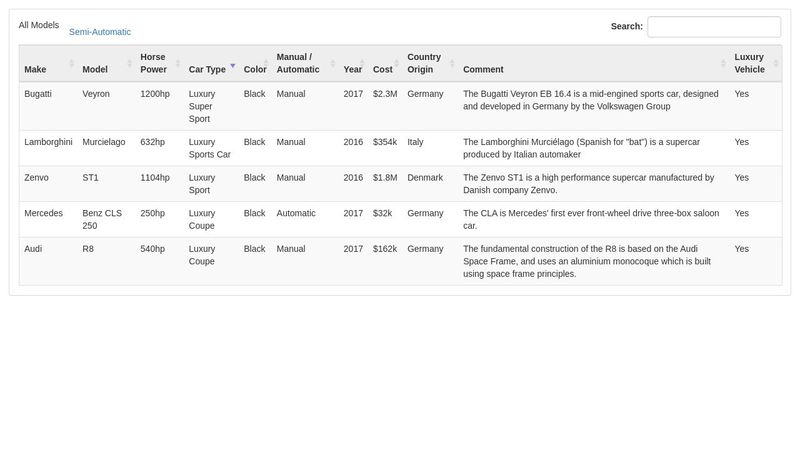Click the Comment column sort arrows
Image resolution: width=800 pixels, height=450 pixels.
click(723, 63)
